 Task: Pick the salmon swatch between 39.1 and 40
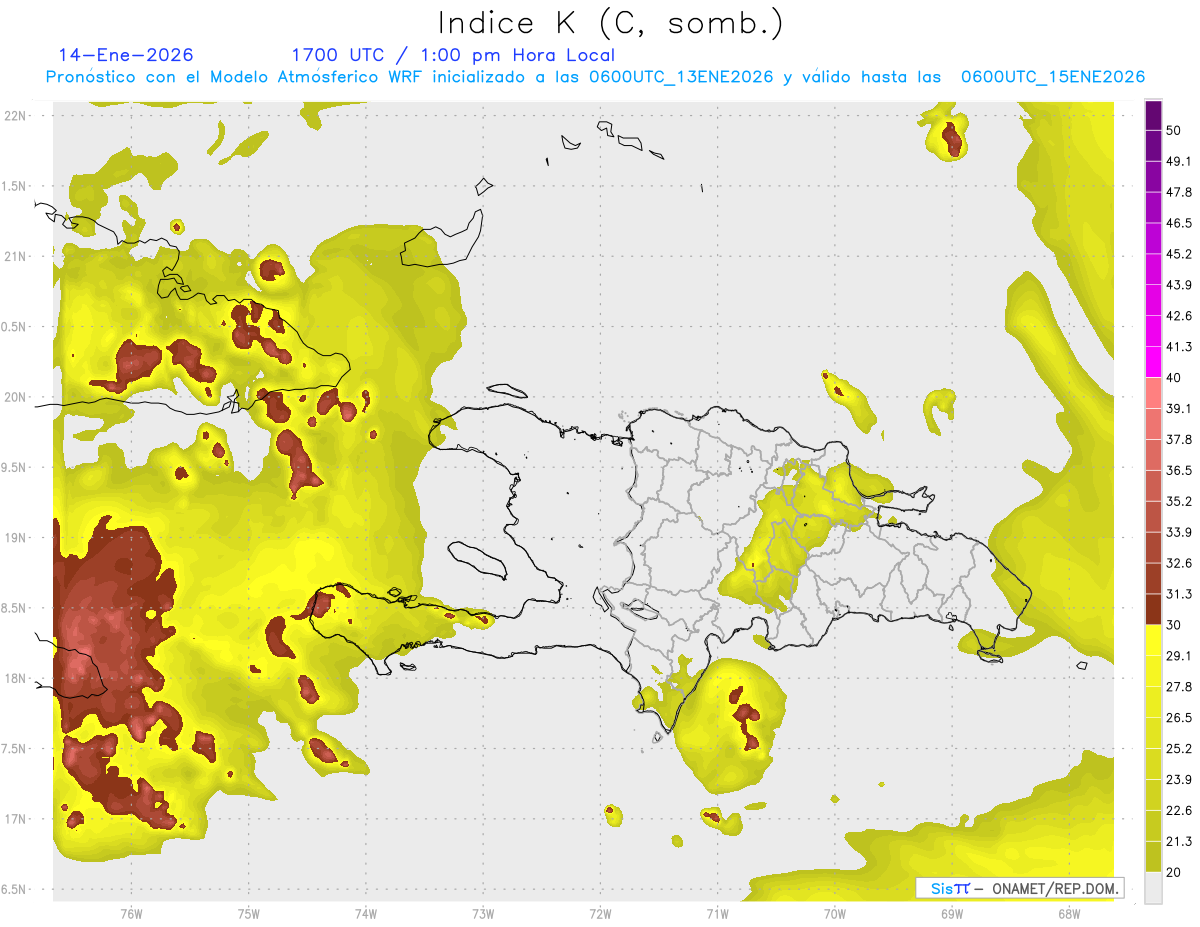(1153, 394)
